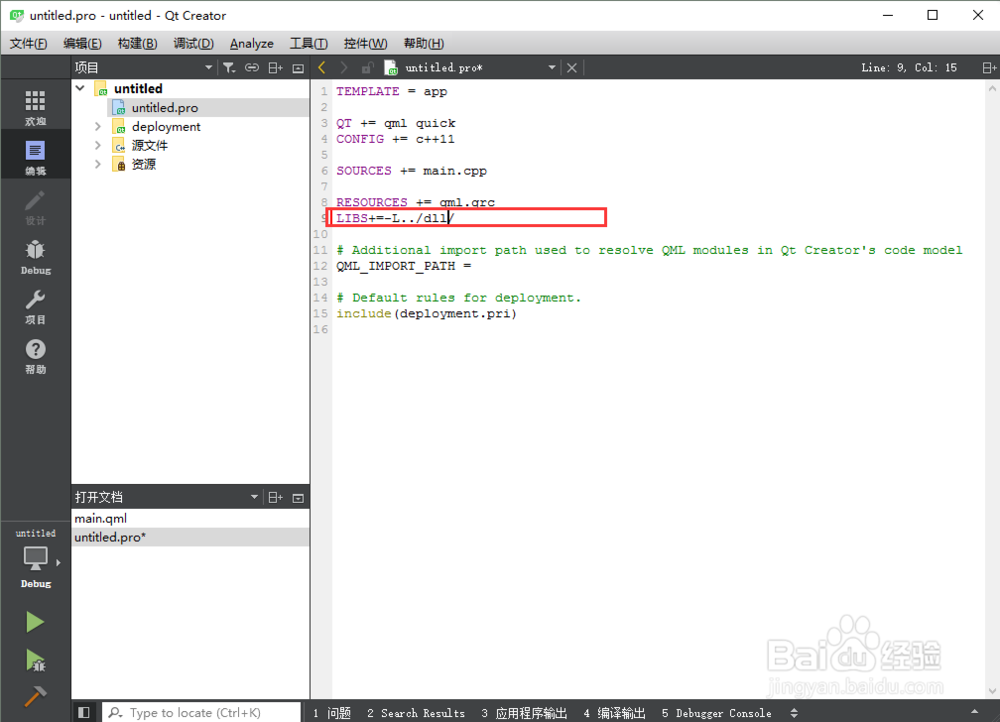Open the 编辑(E) menu

point(82,43)
